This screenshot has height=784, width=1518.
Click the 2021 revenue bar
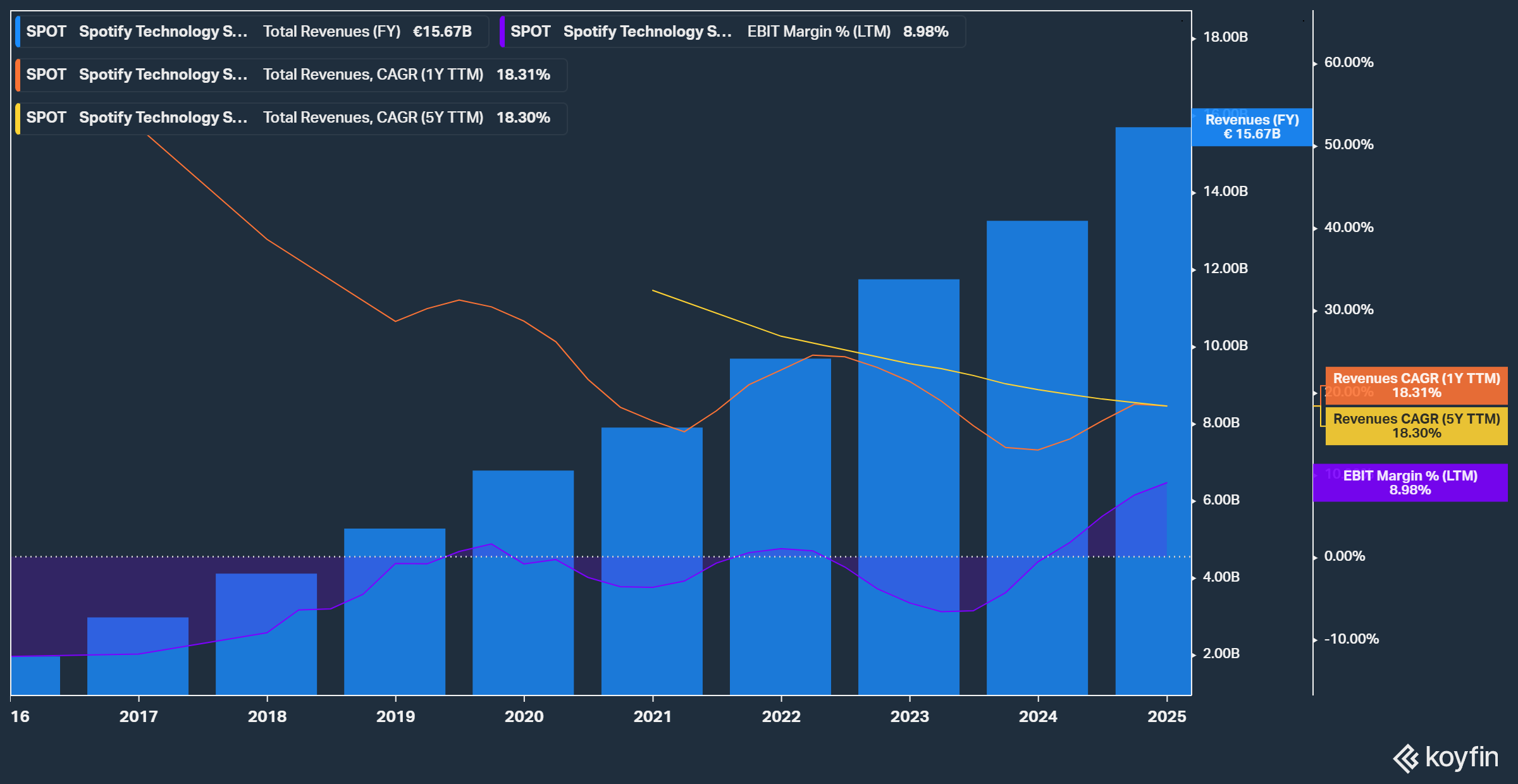pos(652,561)
